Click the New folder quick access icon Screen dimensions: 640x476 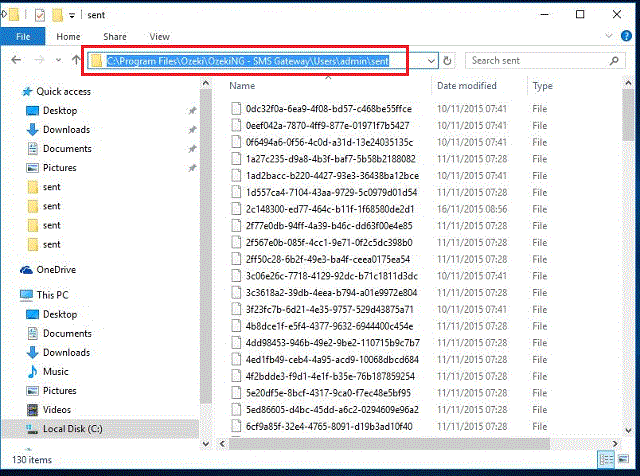58,15
